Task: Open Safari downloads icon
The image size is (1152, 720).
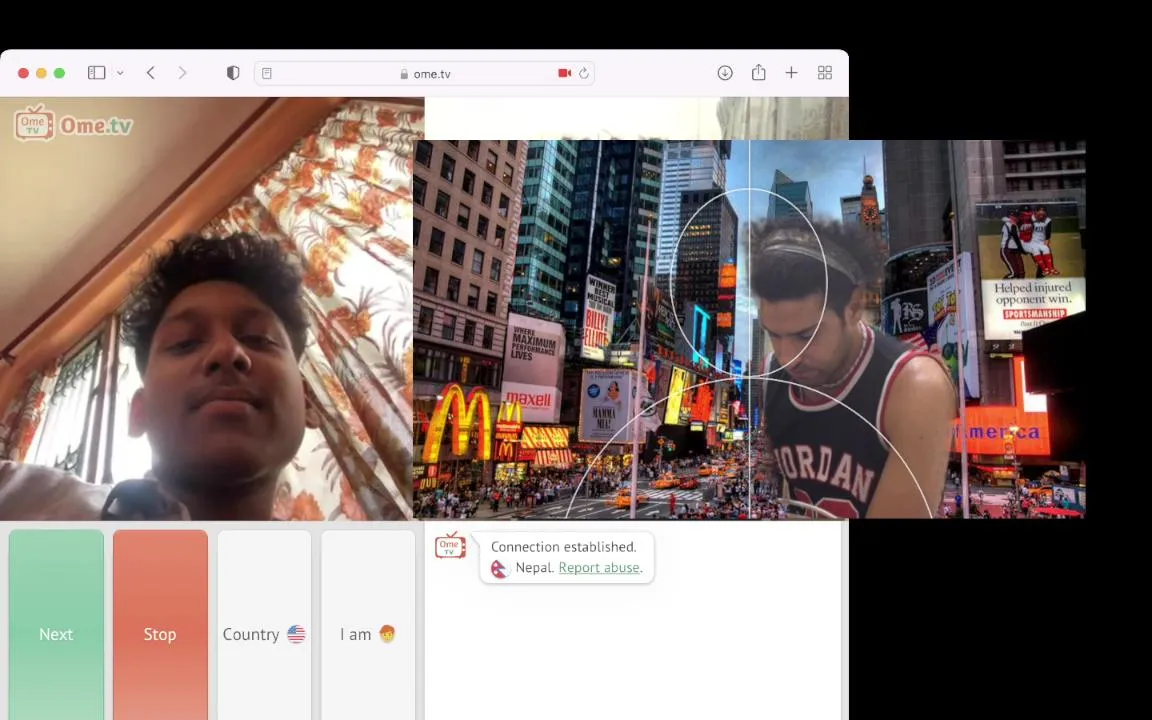Action: click(725, 73)
